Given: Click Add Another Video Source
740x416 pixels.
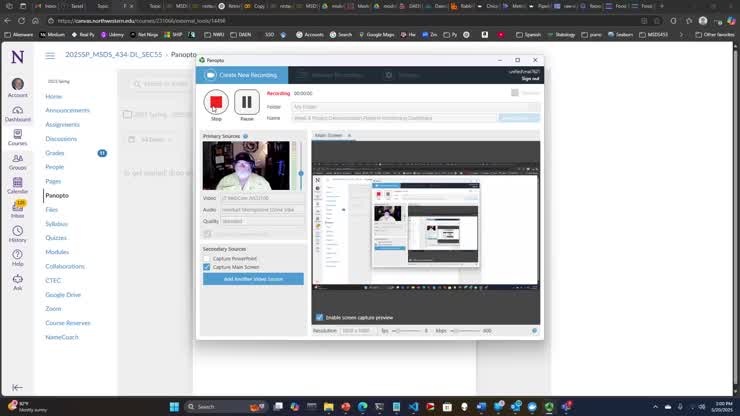Looking at the screenshot, I should 253,279.
